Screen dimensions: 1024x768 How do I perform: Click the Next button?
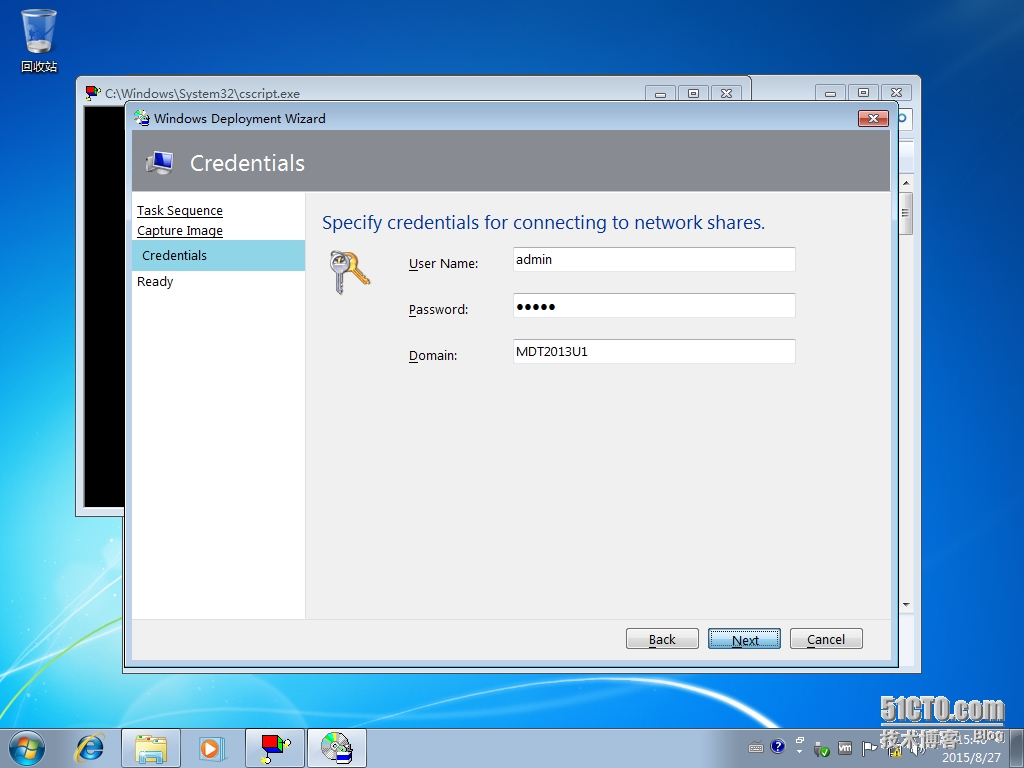(x=744, y=639)
